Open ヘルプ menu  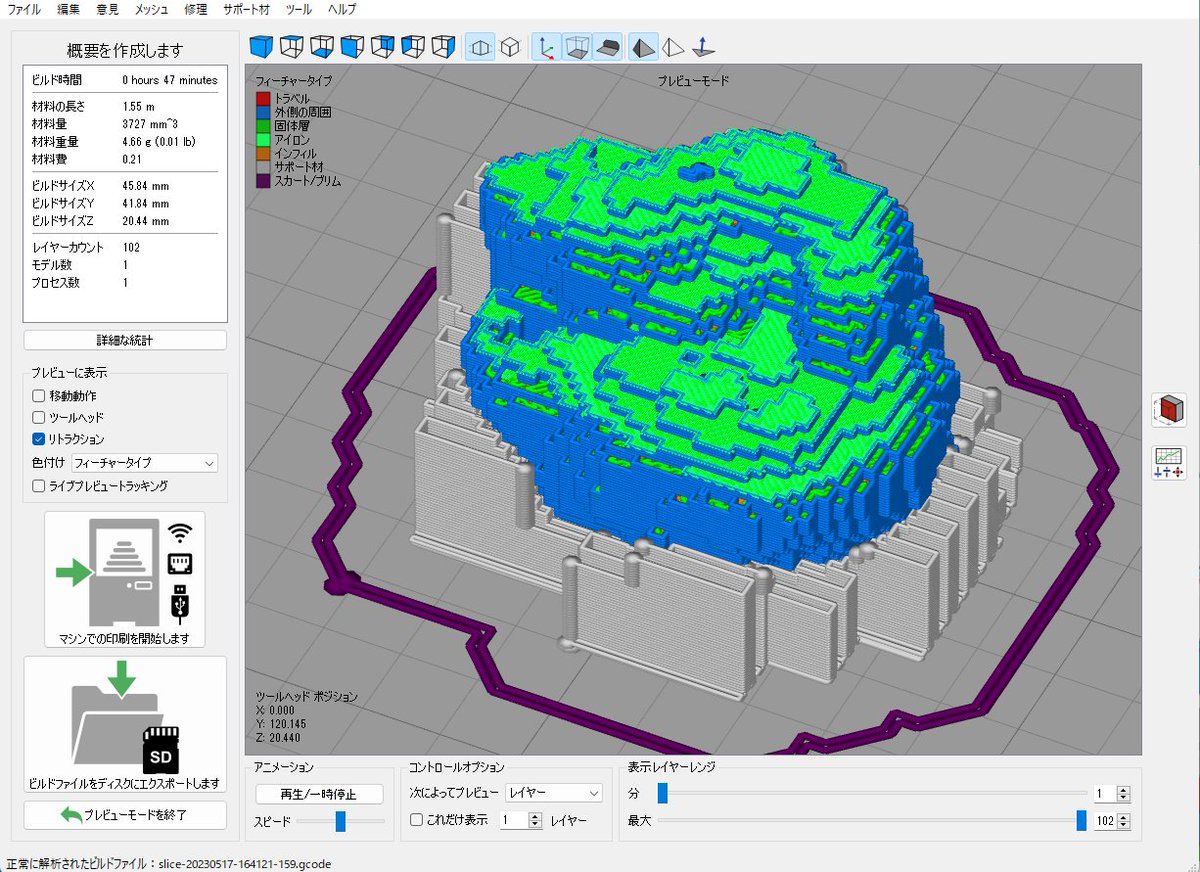[x=342, y=10]
